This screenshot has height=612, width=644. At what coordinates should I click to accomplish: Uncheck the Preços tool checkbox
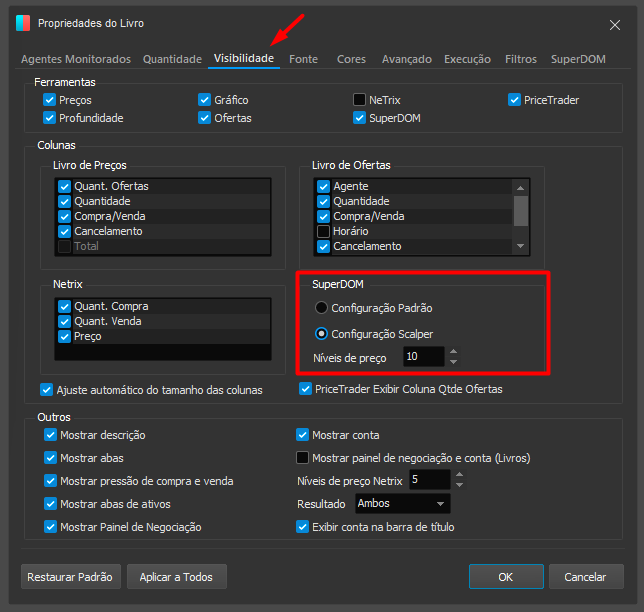49,100
